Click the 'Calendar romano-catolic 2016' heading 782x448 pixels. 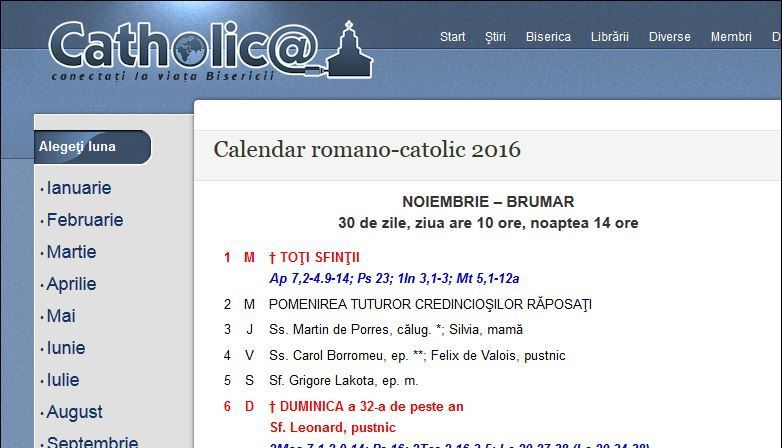[367, 150]
